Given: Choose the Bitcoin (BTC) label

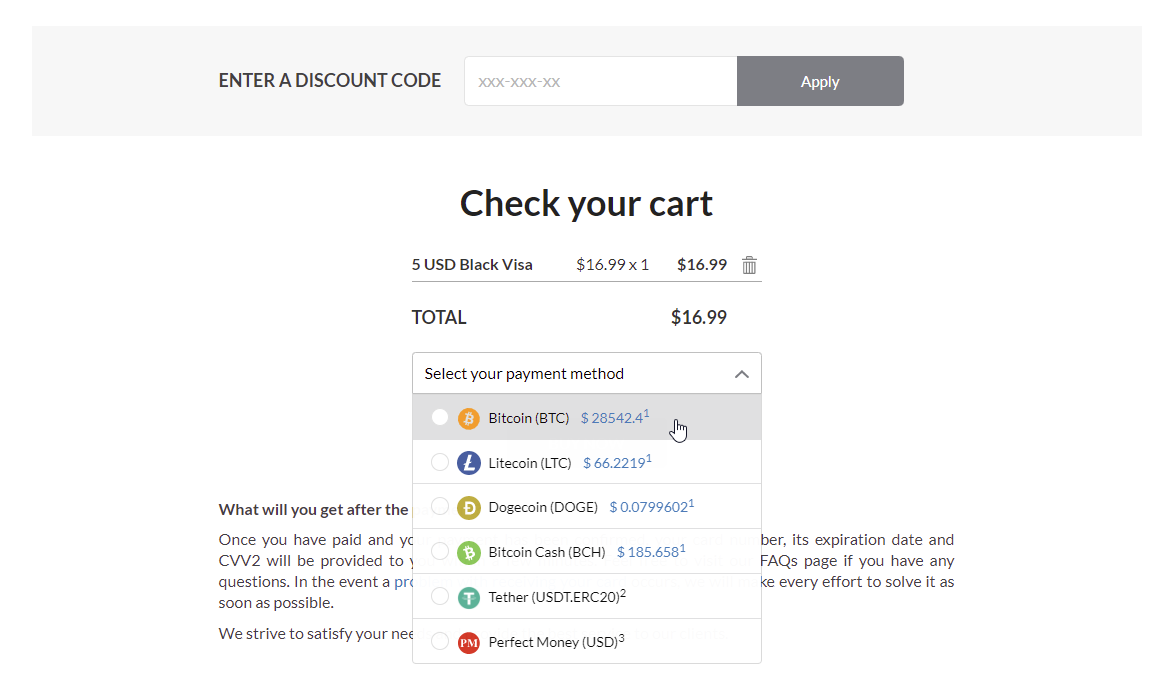Looking at the screenshot, I should [x=528, y=418].
